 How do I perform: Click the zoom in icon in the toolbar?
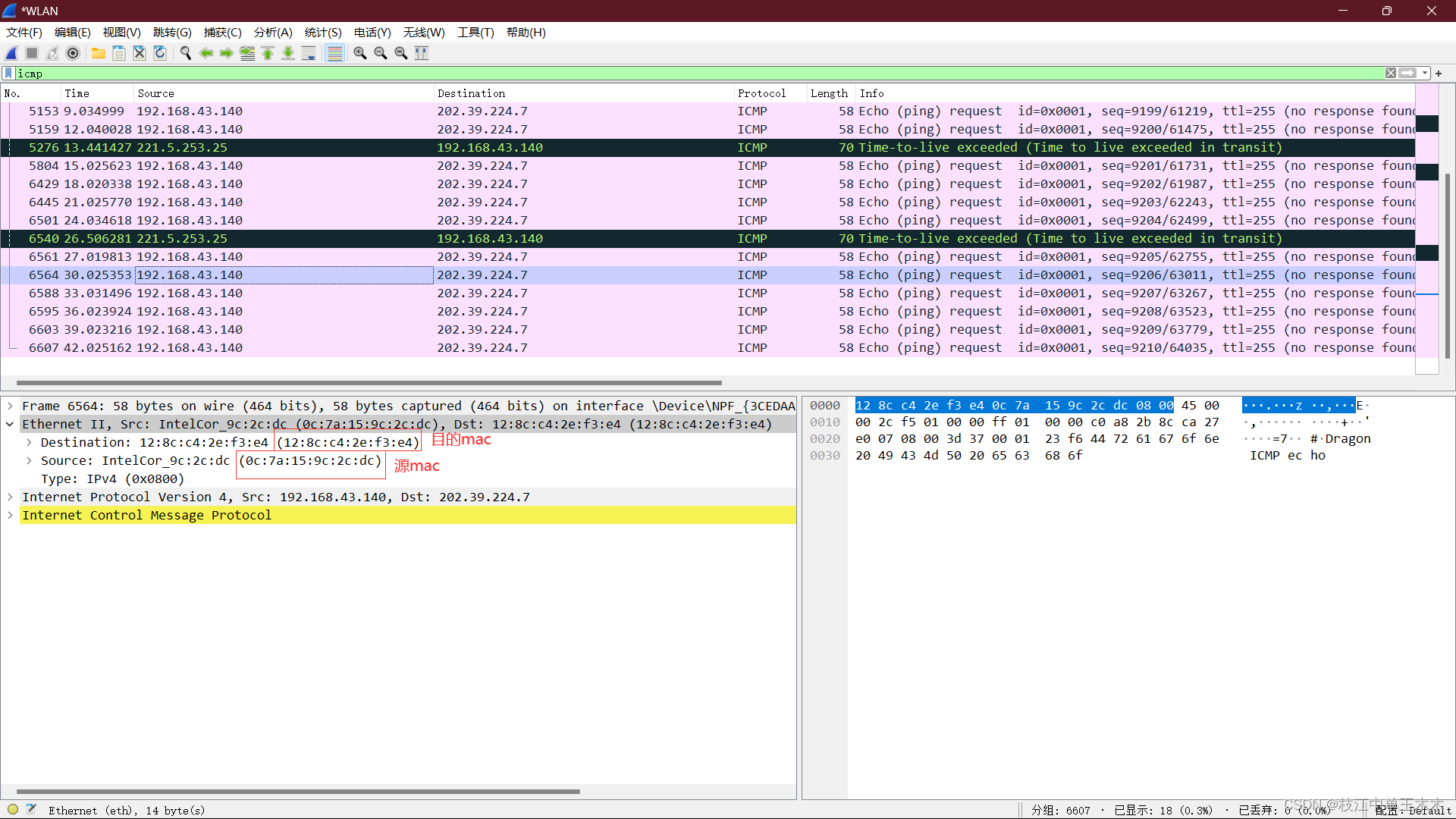[360, 53]
